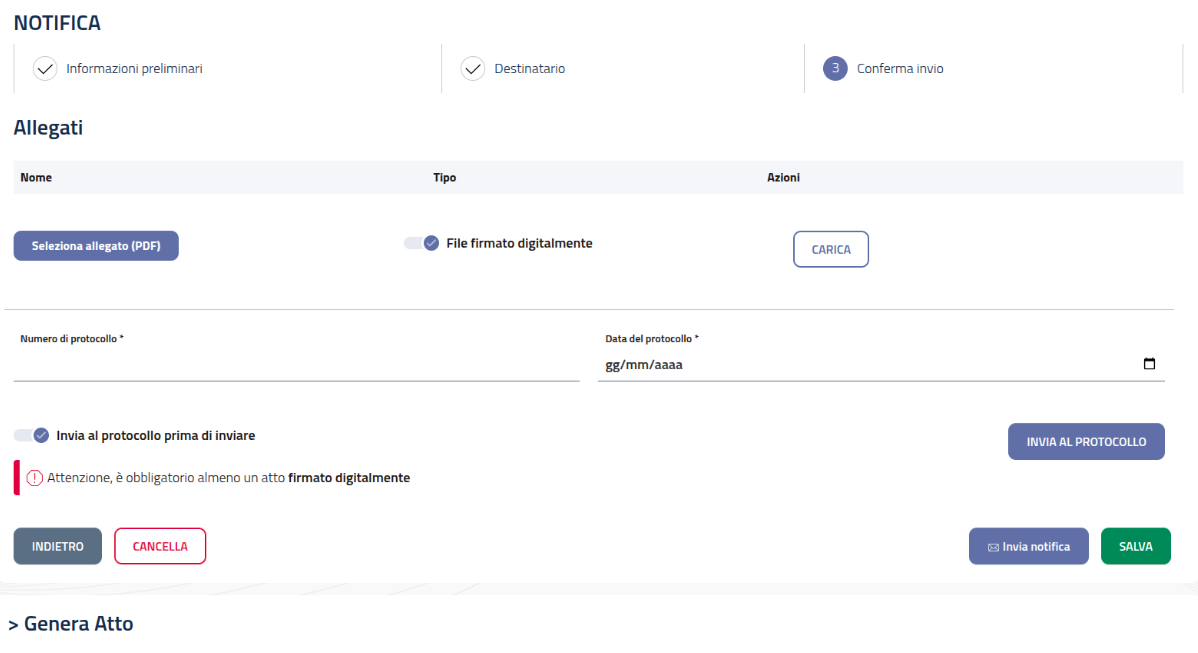Click the firmato digitalmente warning text
Viewport: 1198px width, 653px height.
point(349,478)
